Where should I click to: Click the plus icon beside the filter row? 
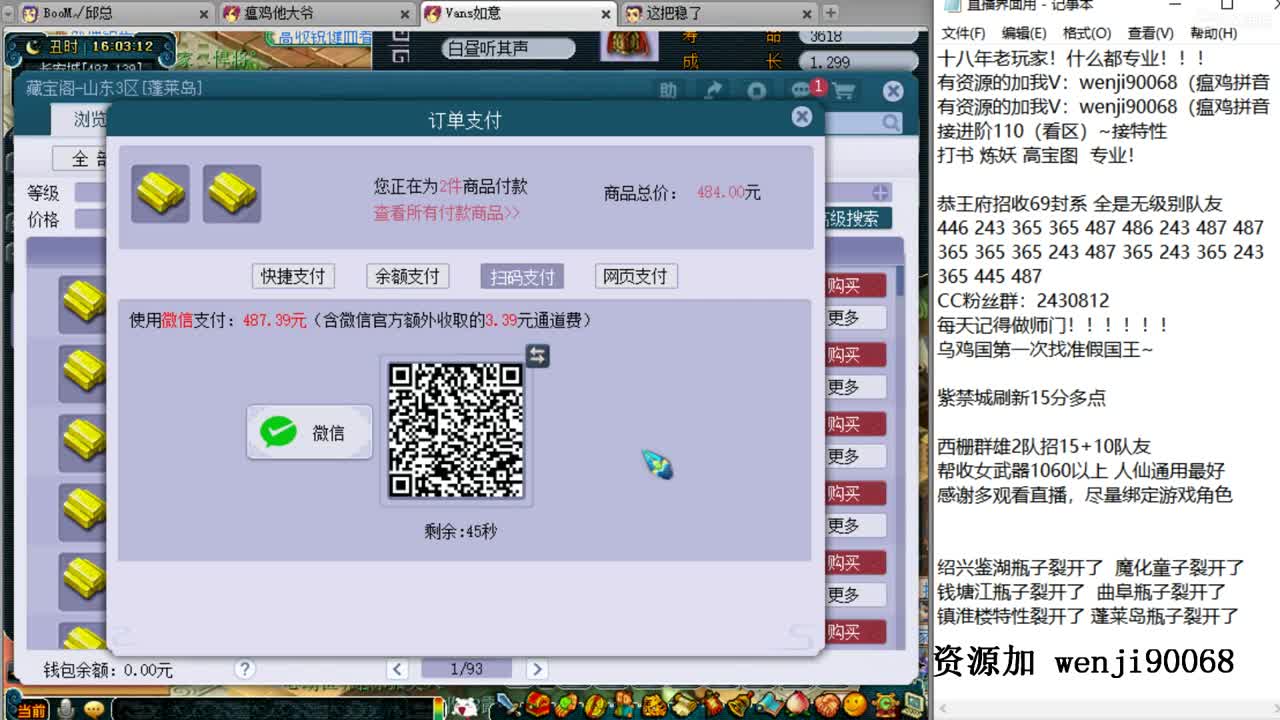pos(880,192)
